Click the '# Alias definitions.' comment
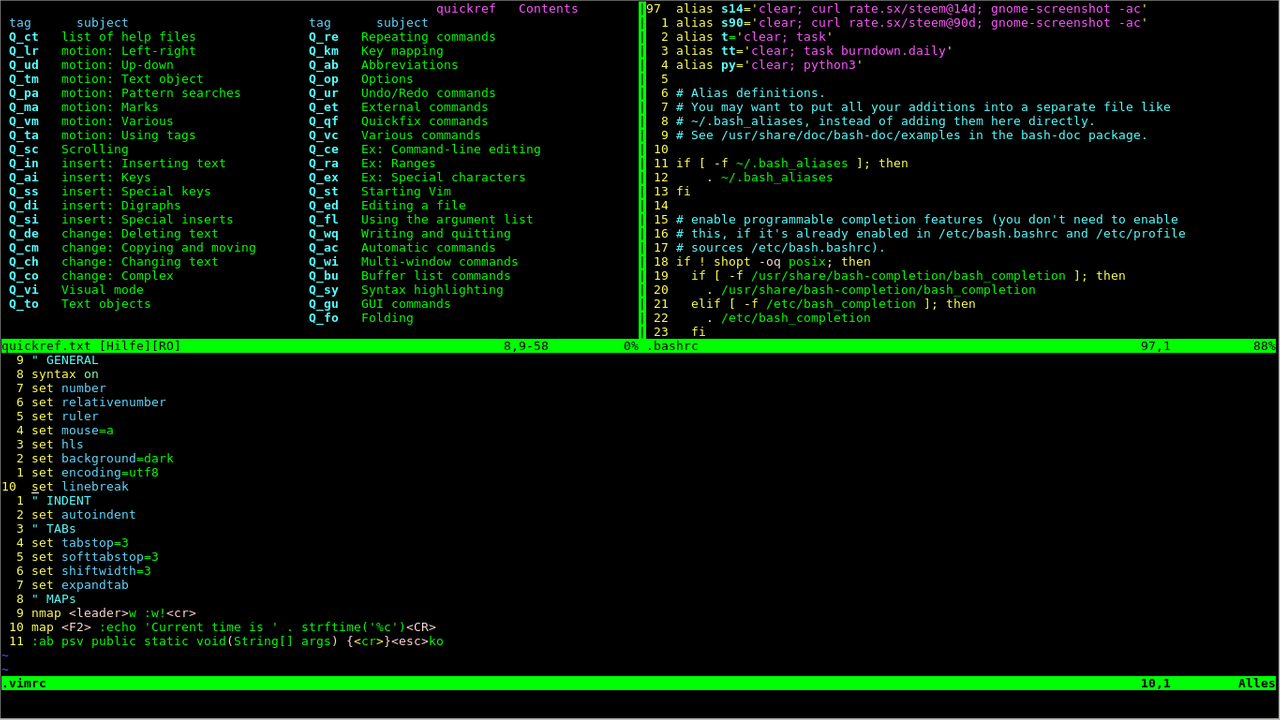This screenshot has width=1280, height=720. pos(750,93)
